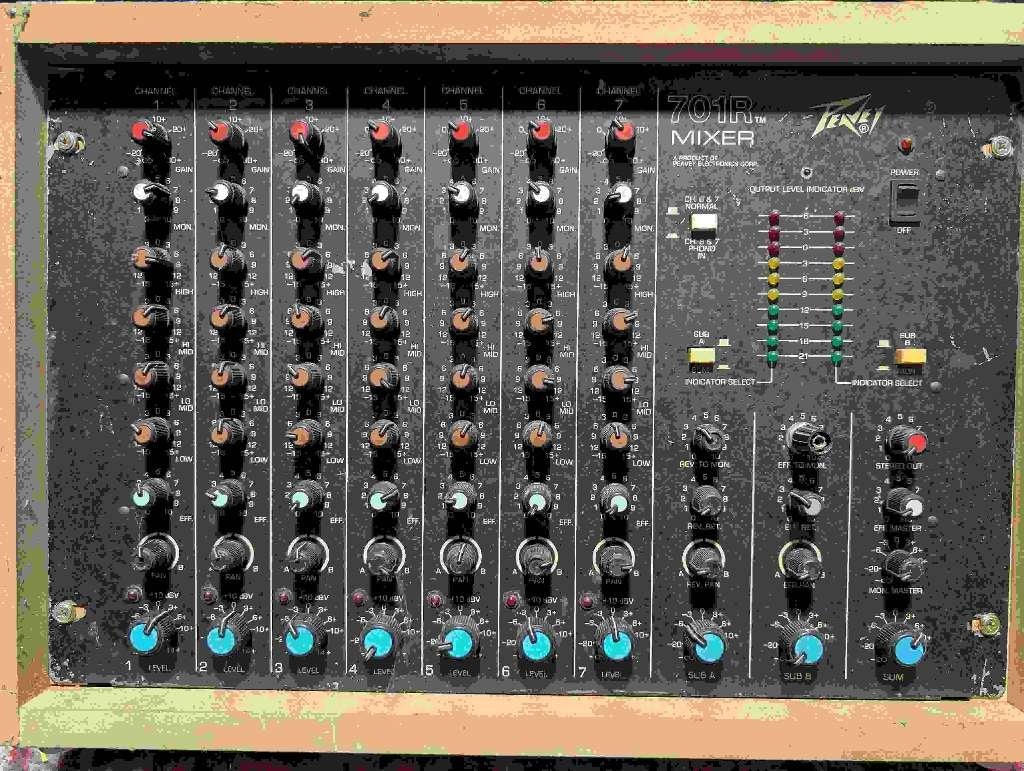Adjust channel 6 PAN knob

point(537,559)
